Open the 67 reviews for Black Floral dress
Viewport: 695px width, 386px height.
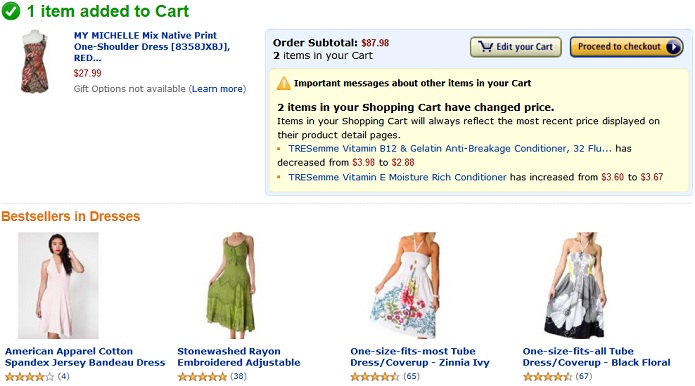point(584,377)
